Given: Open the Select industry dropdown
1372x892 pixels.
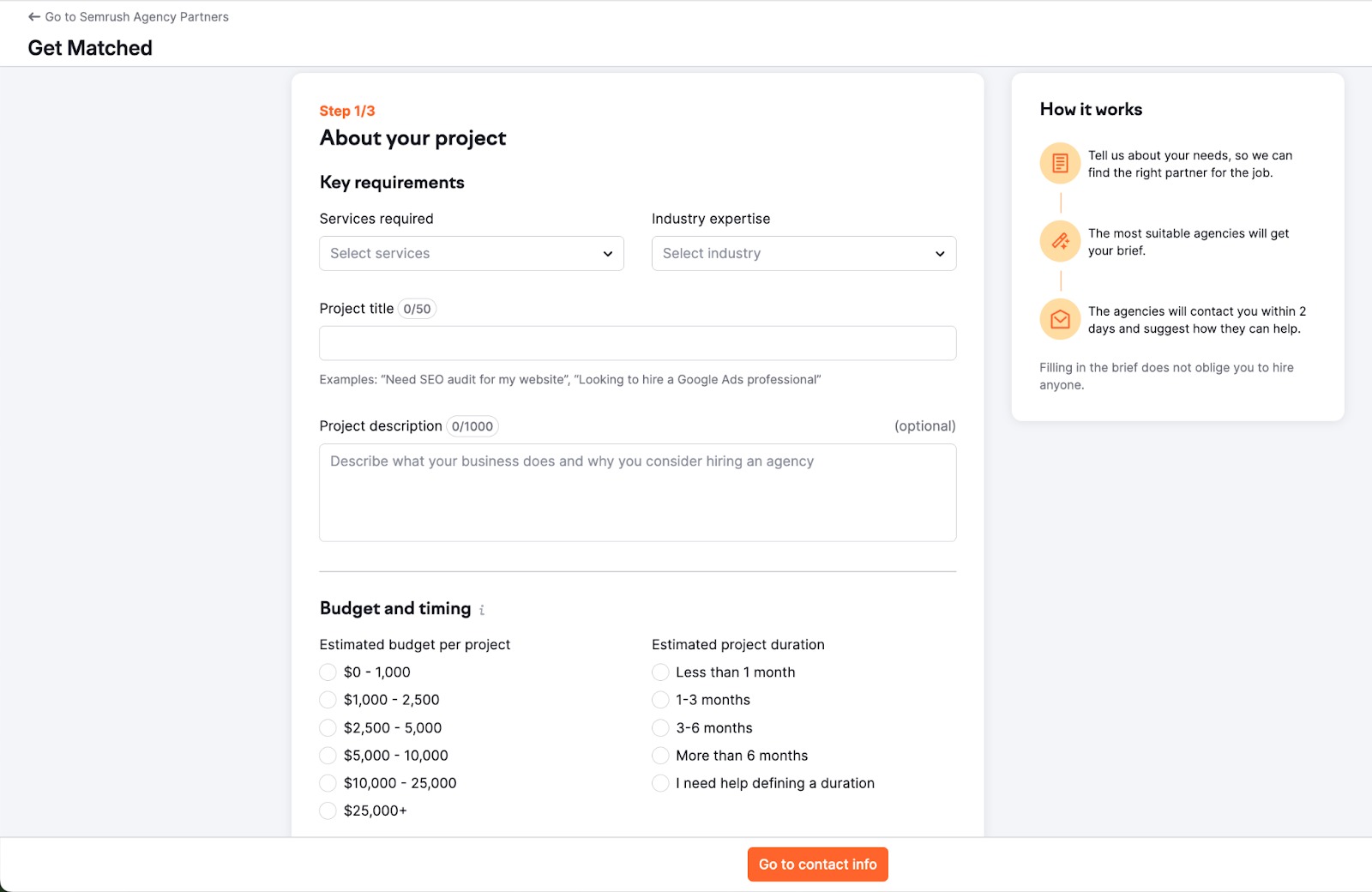Looking at the screenshot, I should tap(803, 253).
